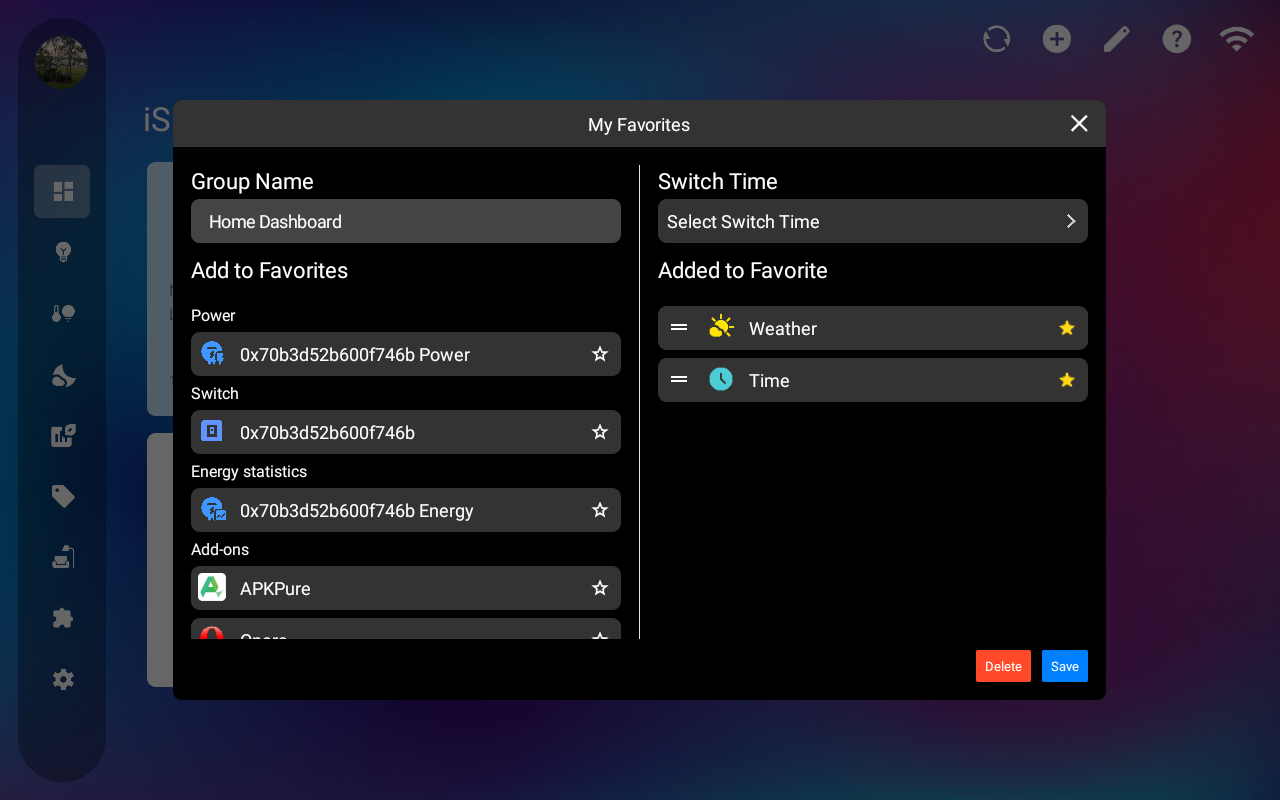Click the refresh sync icon
The height and width of the screenshot is (800, 1280).
996,39
